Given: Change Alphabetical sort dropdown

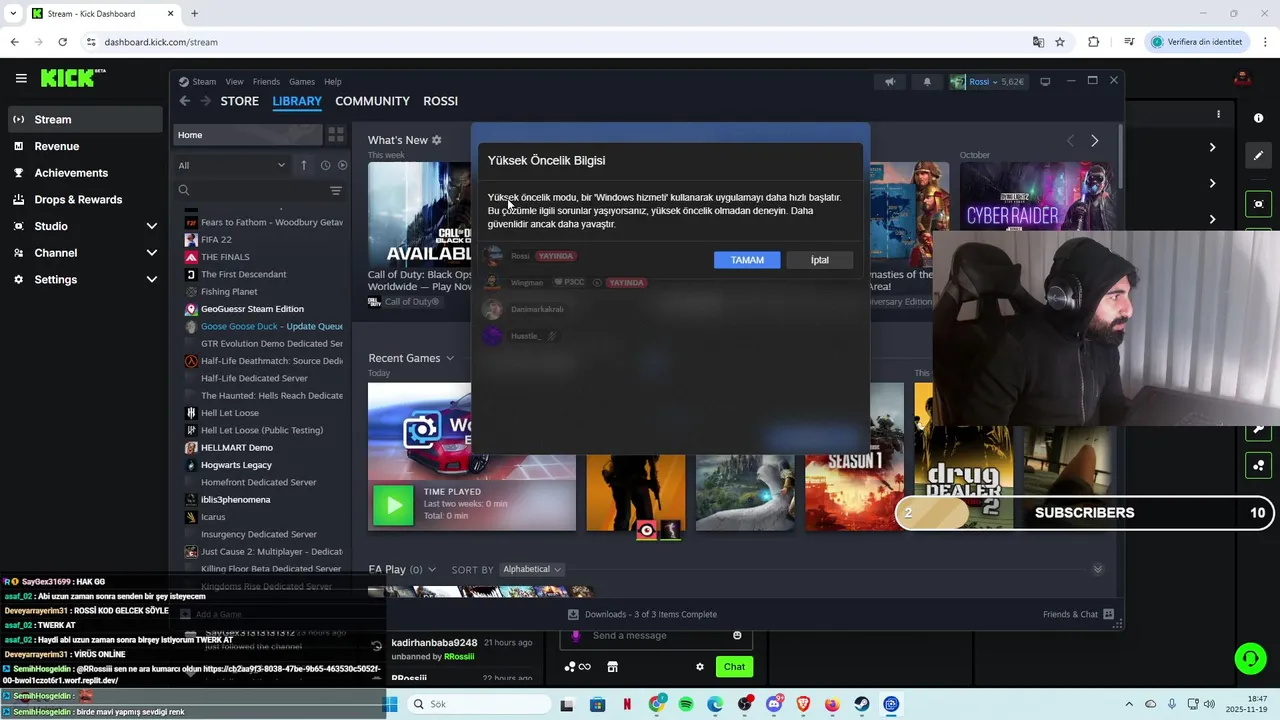Looking at the screenshot, I should [x=531, y=569].
